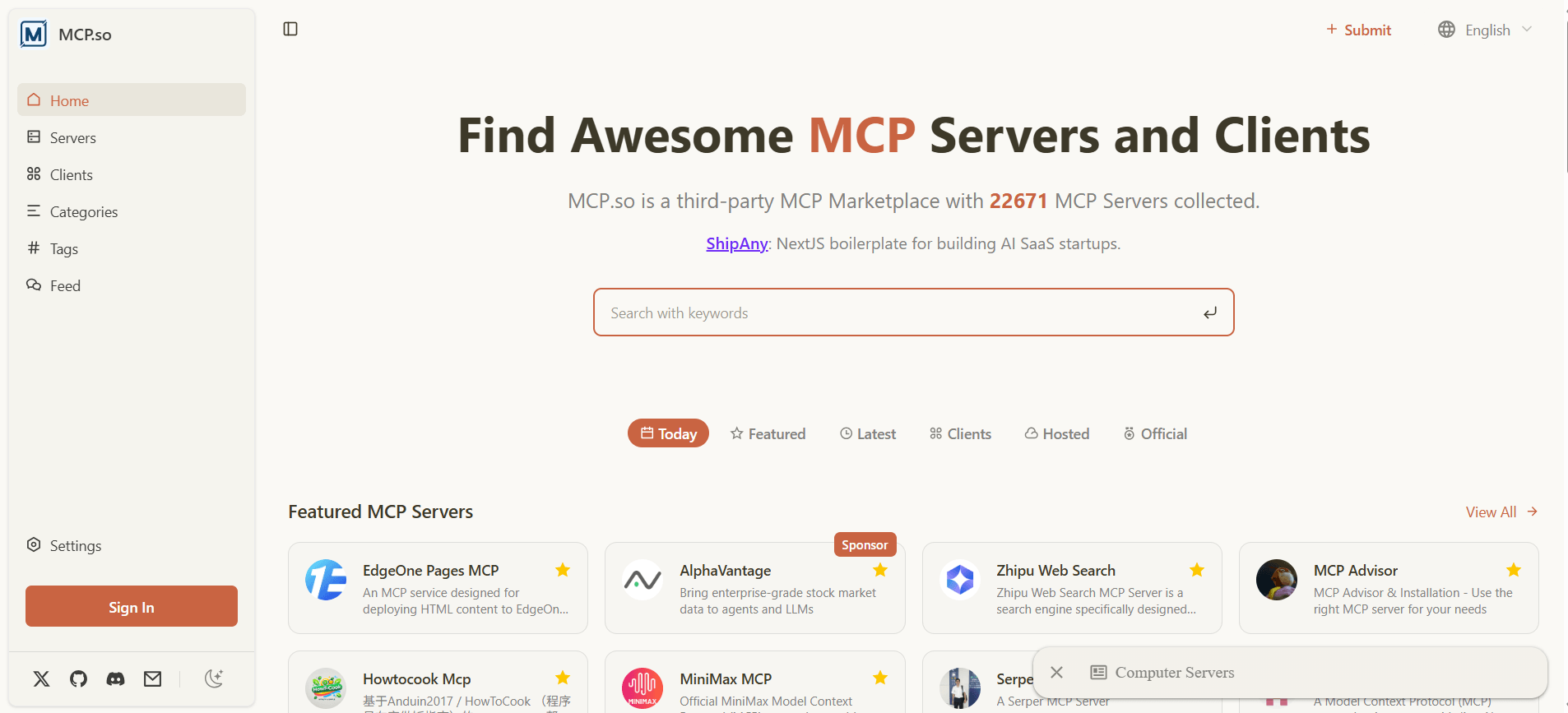This screenshot has height=713, width=1568.
Task: Click the Computer Servers popup icon
Action: click(1098, 673)
